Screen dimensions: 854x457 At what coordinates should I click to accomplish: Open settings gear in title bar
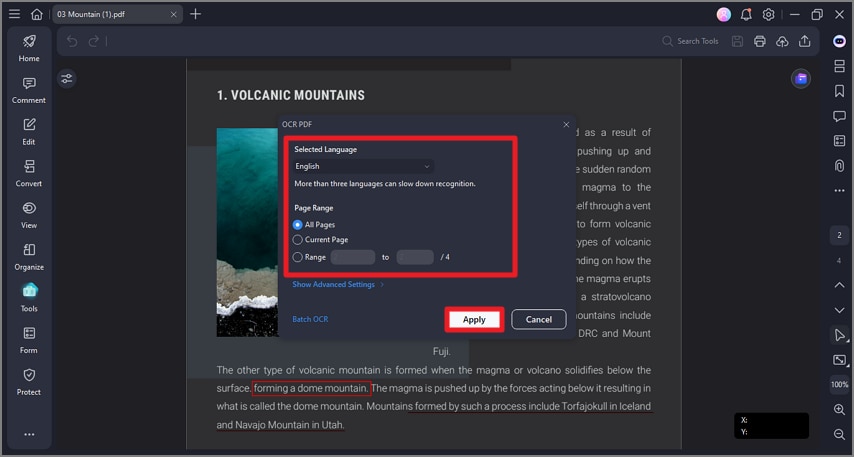[x=768, y=15]
